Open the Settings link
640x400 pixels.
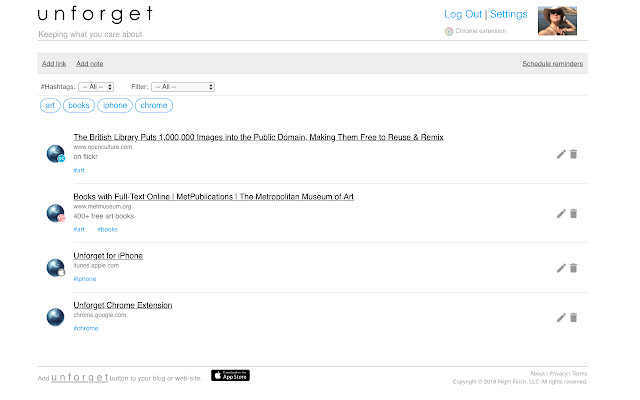[508, 14]
